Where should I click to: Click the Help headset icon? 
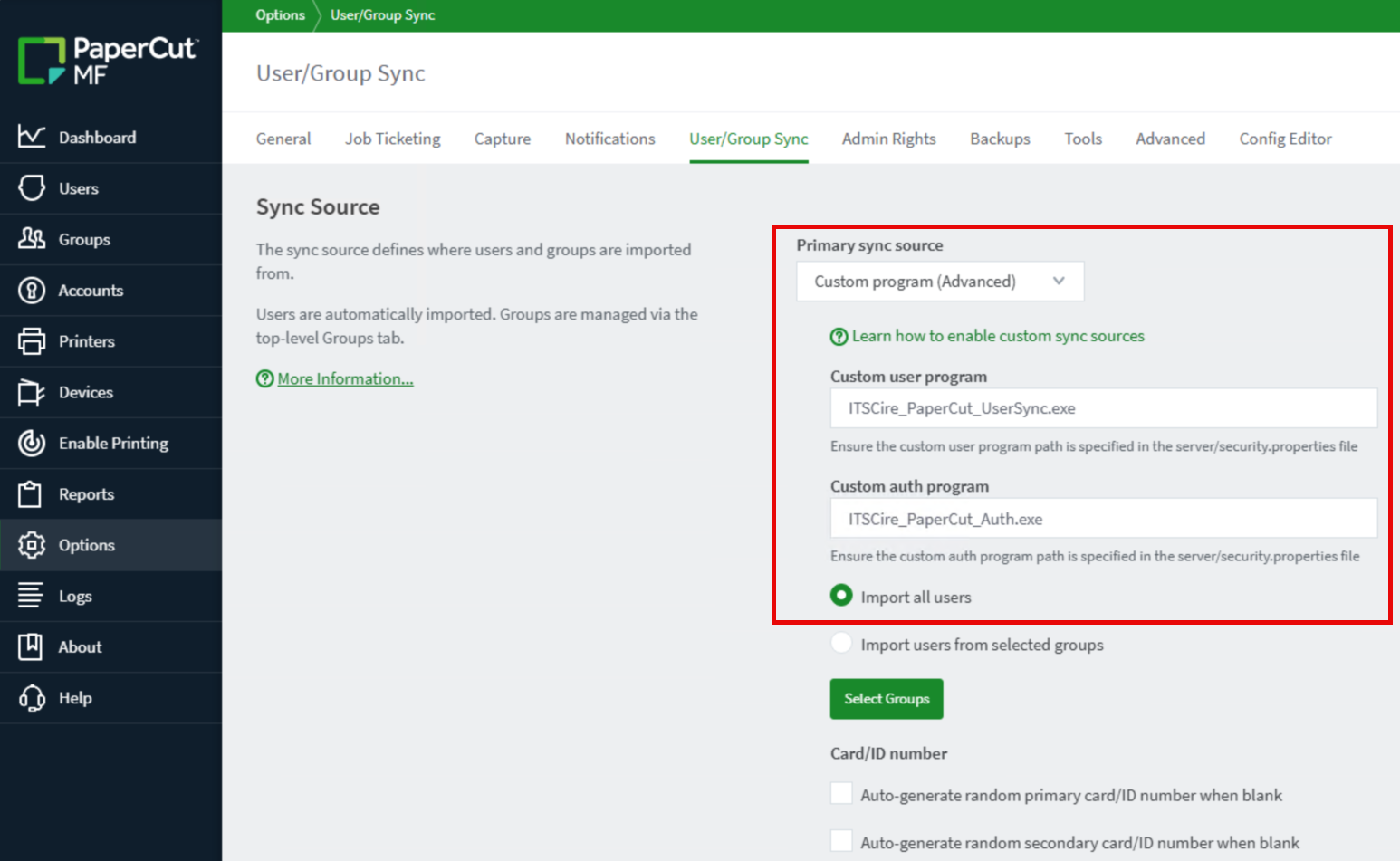coord(32,698)
